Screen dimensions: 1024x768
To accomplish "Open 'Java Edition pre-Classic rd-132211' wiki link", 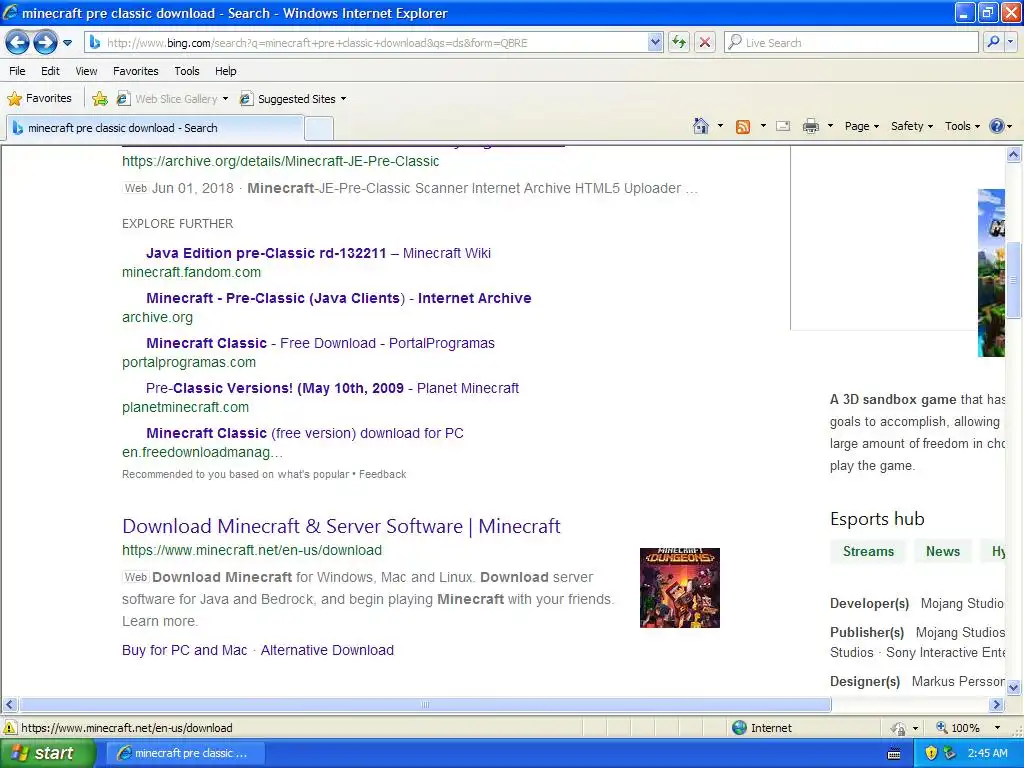I will click(x=318, y=253).
